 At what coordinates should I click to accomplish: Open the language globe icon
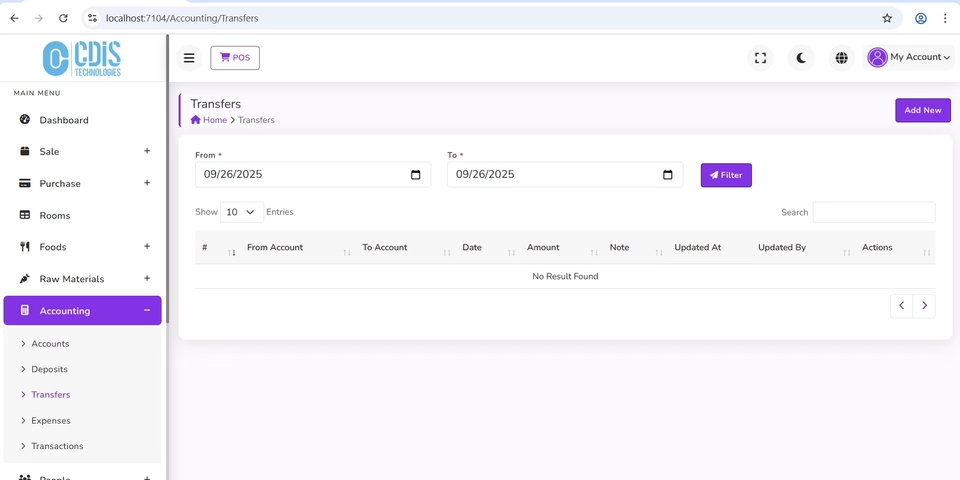842,58
